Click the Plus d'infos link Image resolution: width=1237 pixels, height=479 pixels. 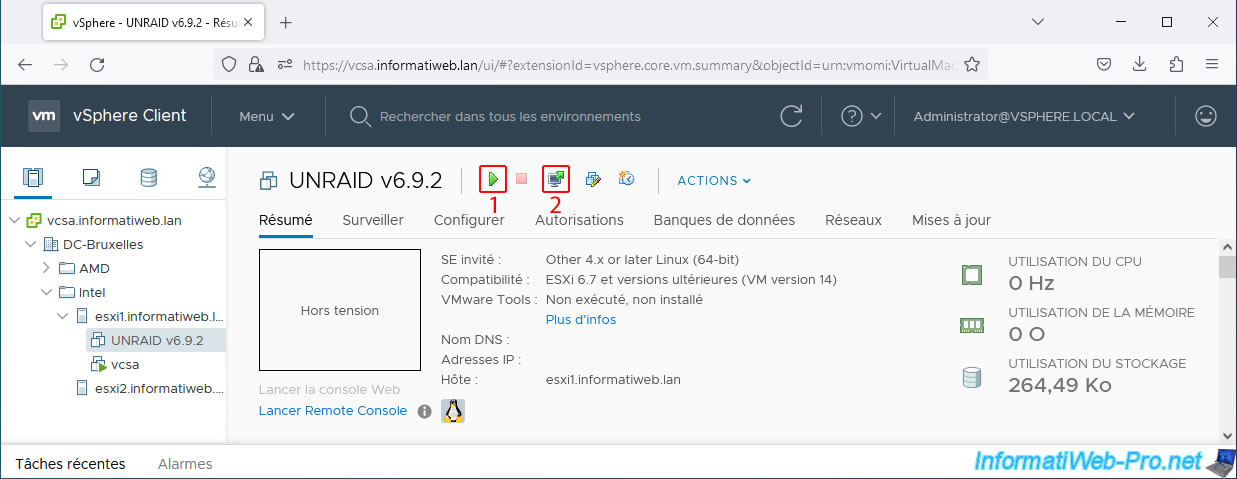(581, 320)
